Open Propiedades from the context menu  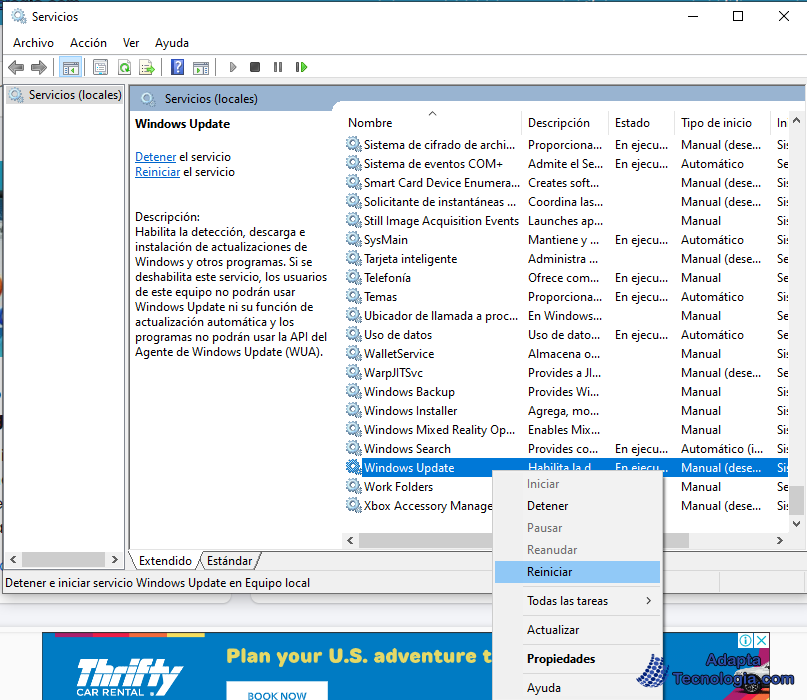coord(577,659)
